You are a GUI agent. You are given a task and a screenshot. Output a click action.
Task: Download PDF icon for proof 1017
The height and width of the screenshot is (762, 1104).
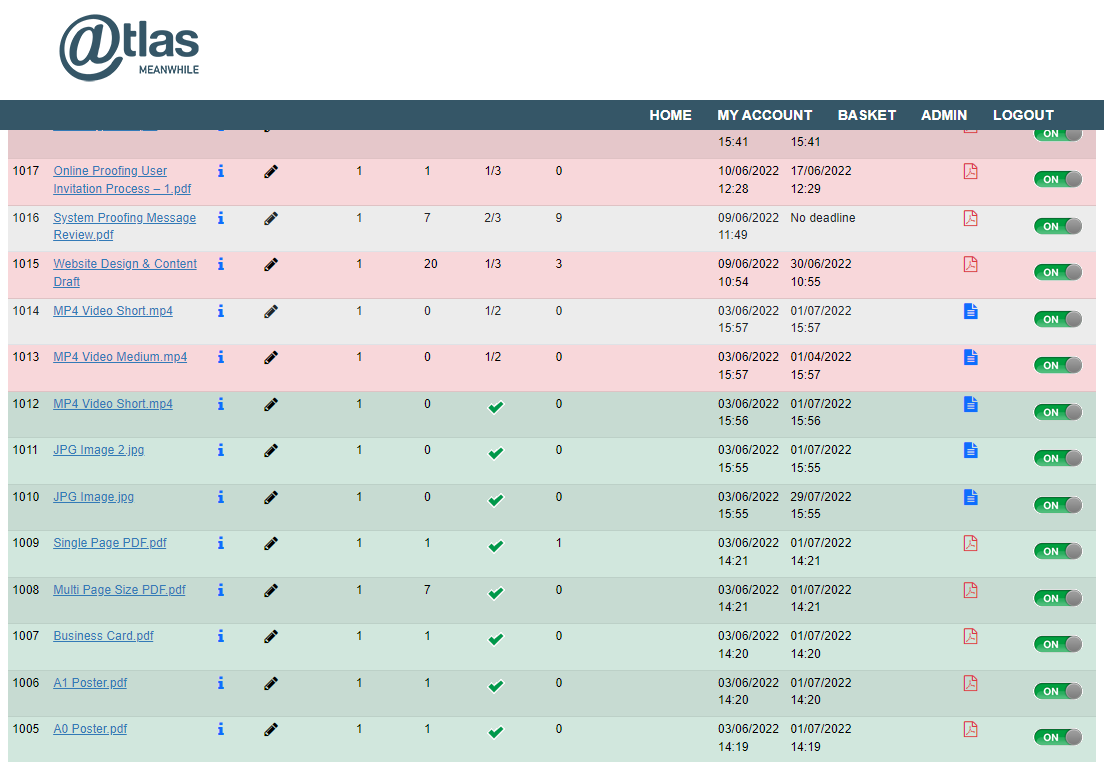(x=970, y=171)
